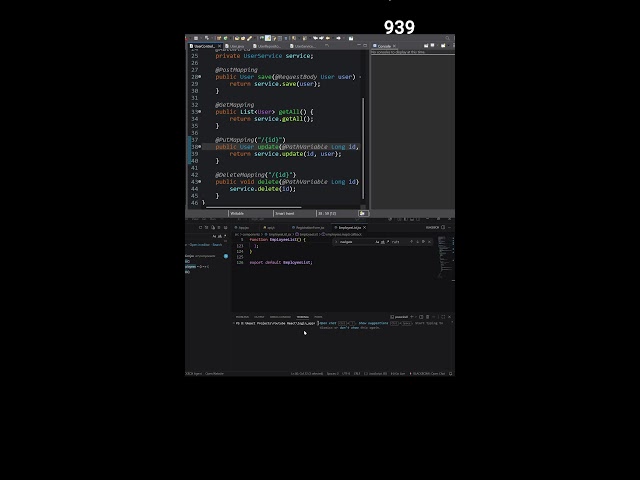Close the VS Code find widget

(429, 242)
